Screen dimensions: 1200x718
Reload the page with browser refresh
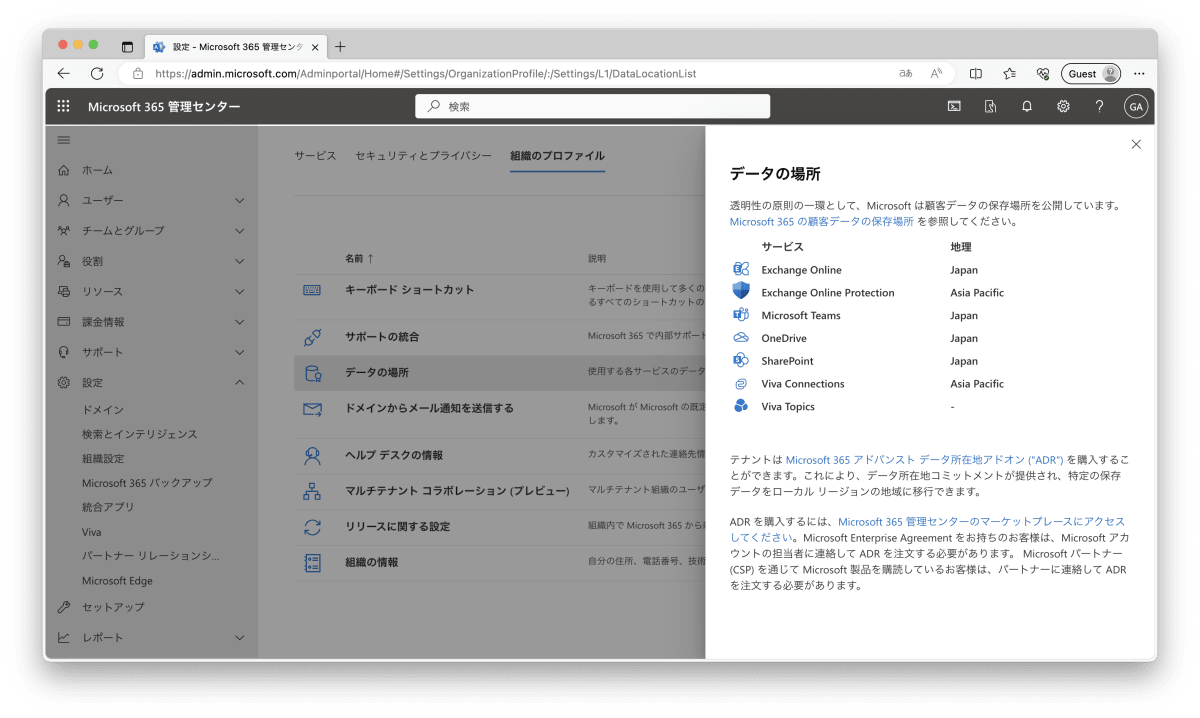click(x=97, y=74)
